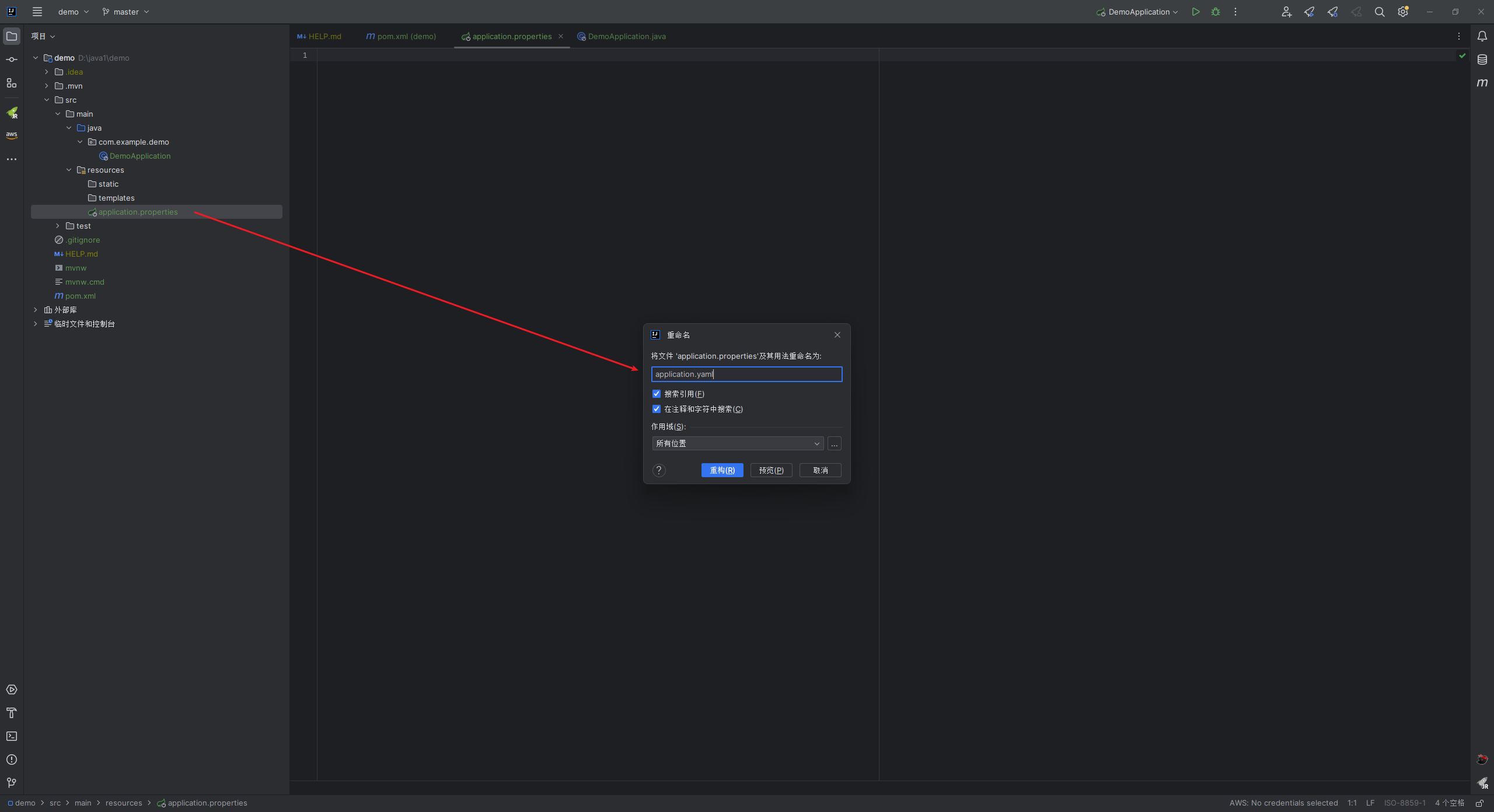The width and height of the screenshot is (1494, 812).
Task: Open the Maven tool window icon
Action: [1482, 83]
